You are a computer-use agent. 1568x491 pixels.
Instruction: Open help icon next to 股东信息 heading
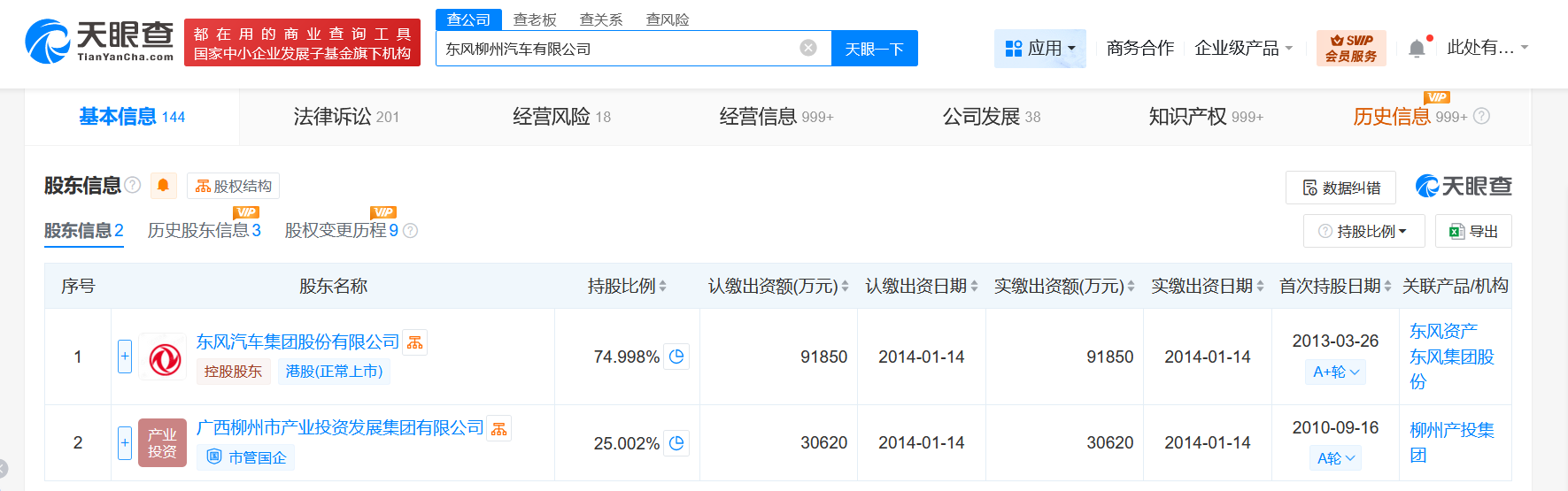coord(133,185)
